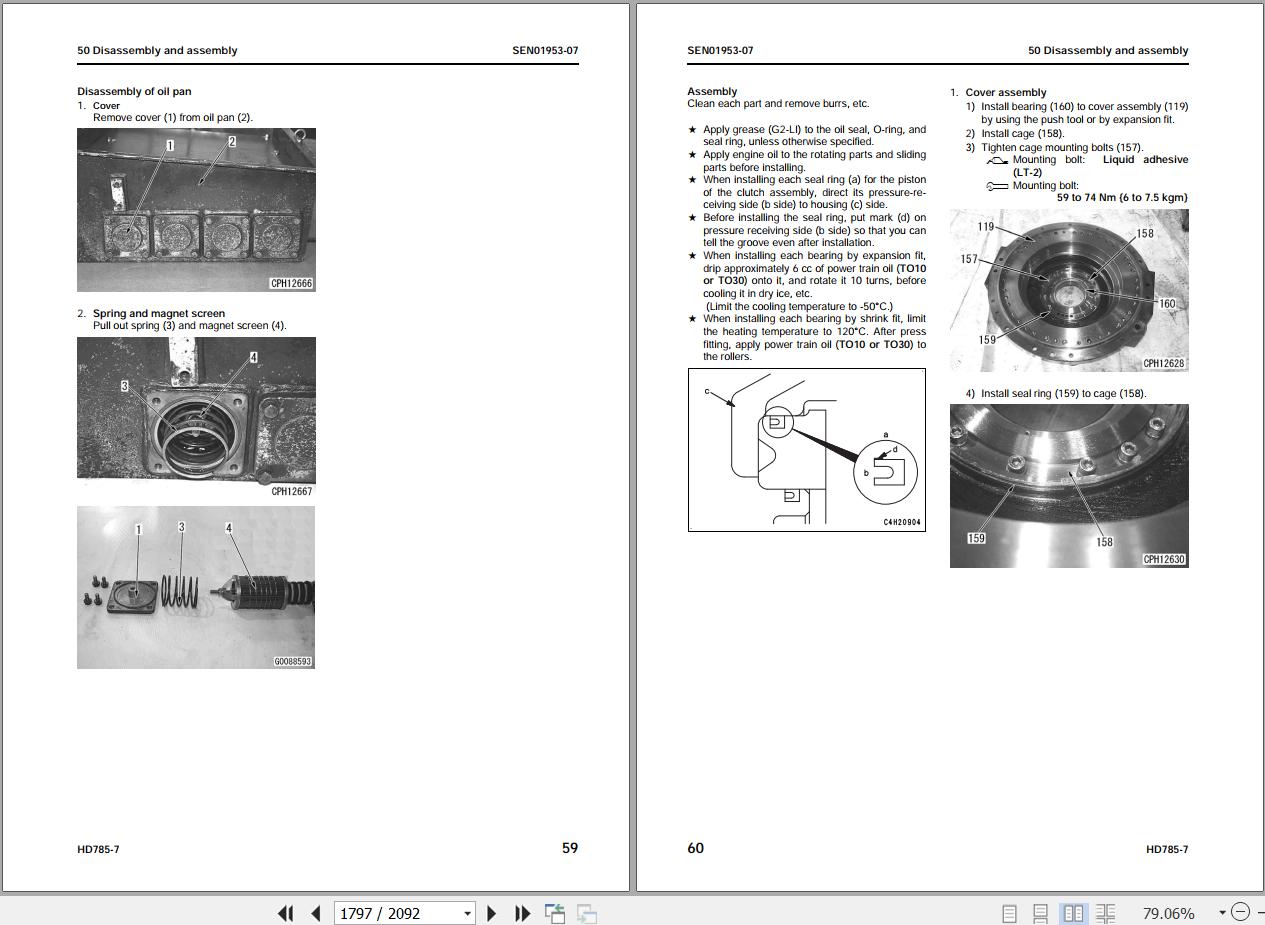Click the 'Cover assembly' step heading
Screen dimensions: 1265x925
click(x=1006, y=92)
